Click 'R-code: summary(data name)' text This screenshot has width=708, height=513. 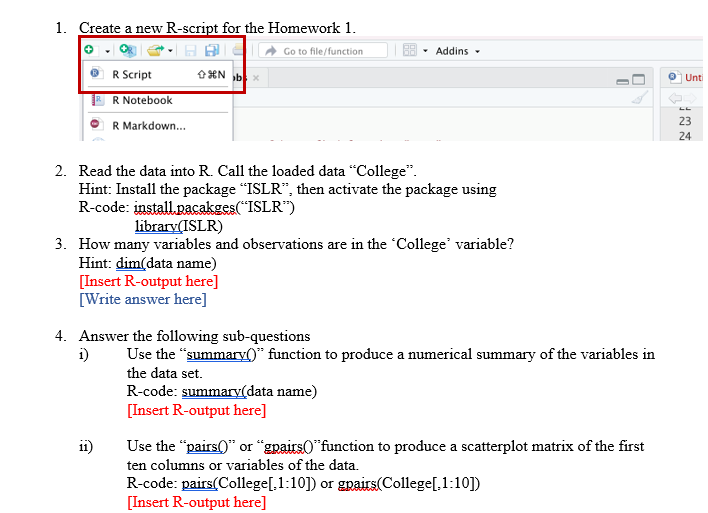point(222,391)
